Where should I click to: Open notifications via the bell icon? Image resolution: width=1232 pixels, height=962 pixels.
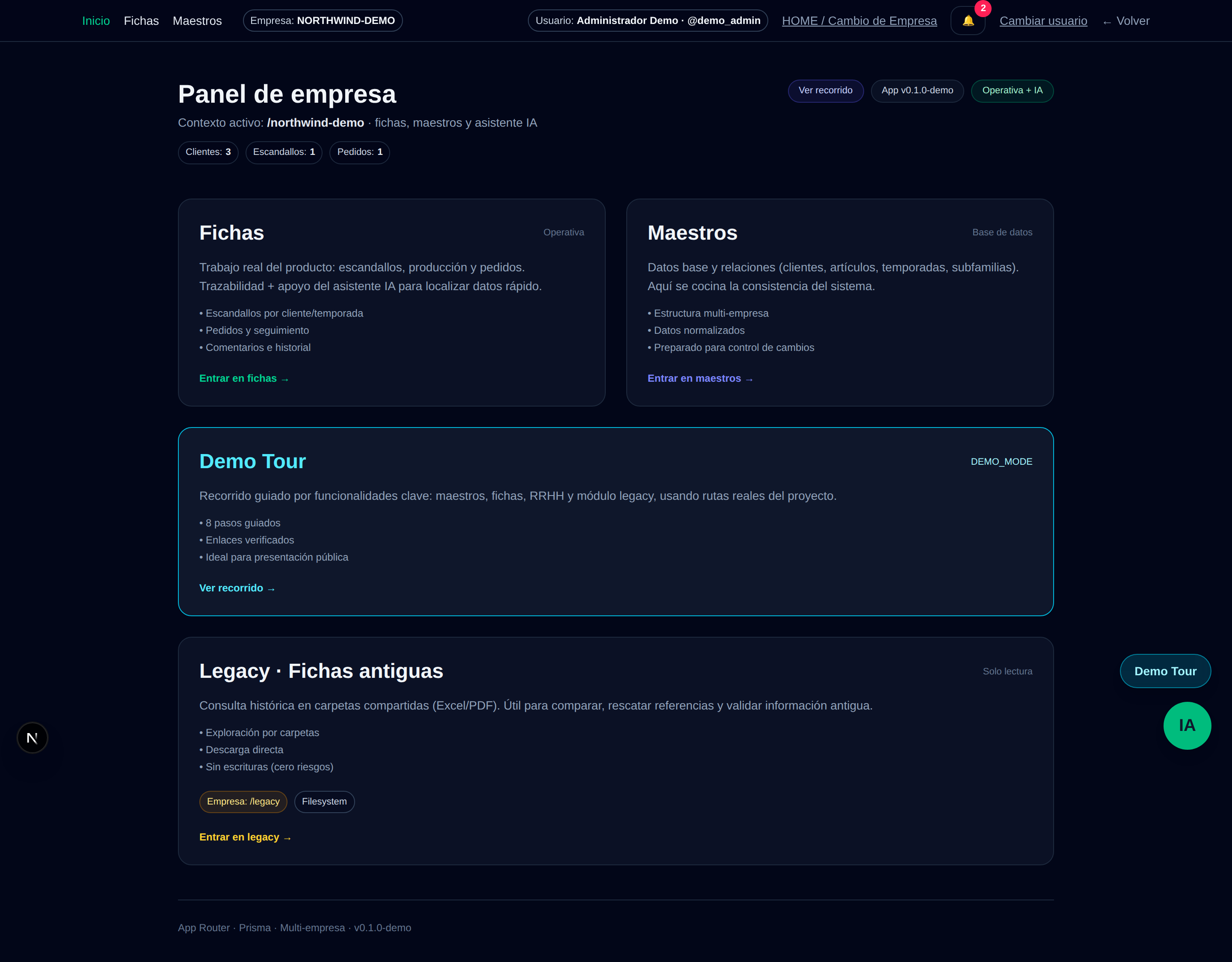coord(968,21)
